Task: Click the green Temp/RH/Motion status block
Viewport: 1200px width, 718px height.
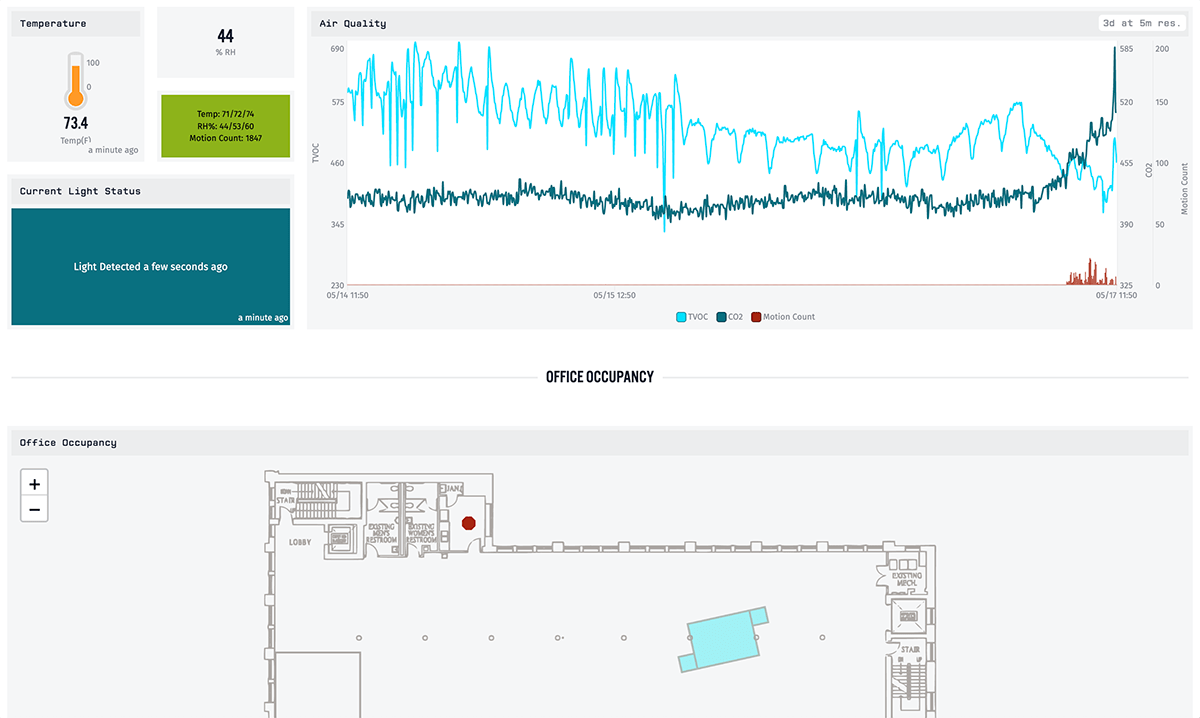Action: click(225, 126)
